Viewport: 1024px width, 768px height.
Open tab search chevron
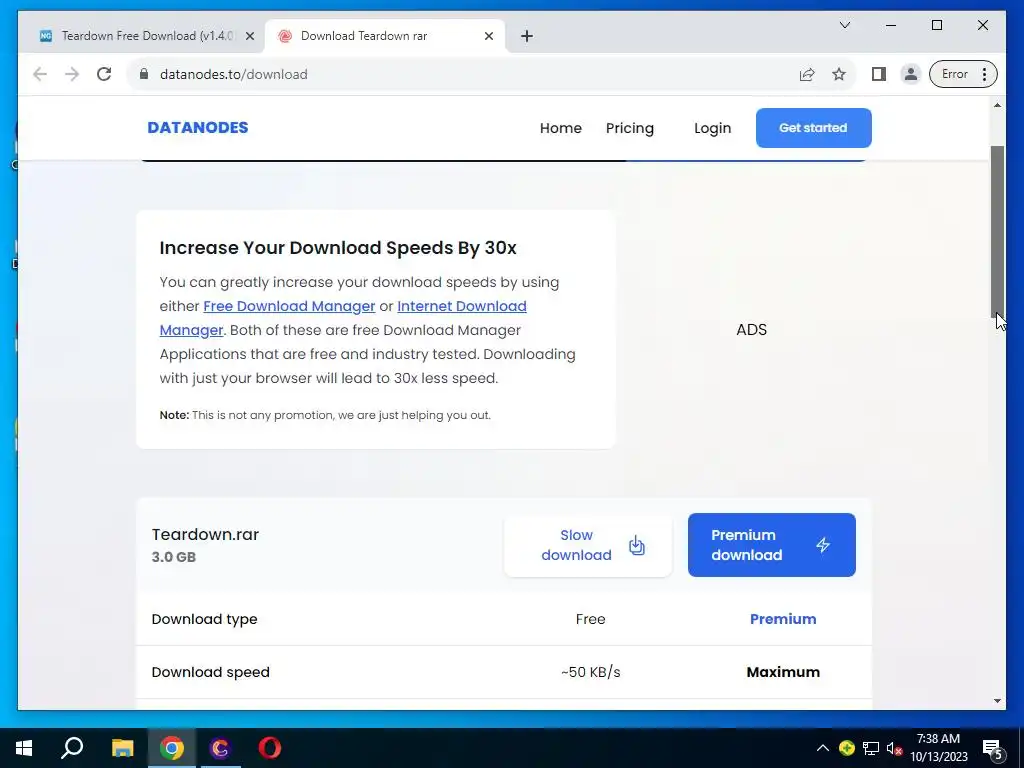coord(844,25)
